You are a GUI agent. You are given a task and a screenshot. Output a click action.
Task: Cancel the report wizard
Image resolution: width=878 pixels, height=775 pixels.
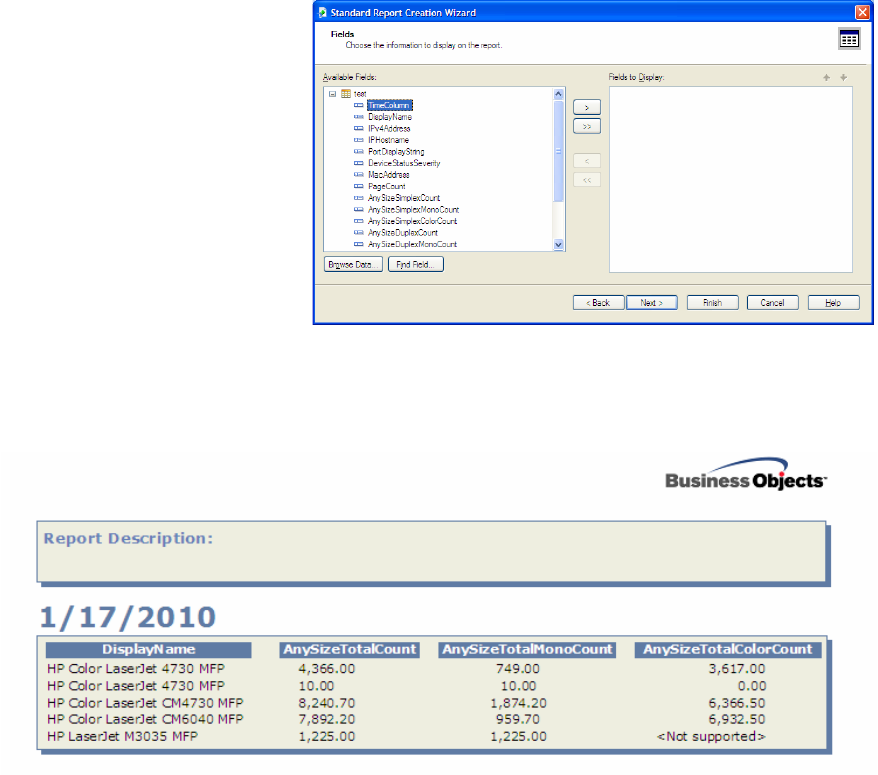coord(773,302)
